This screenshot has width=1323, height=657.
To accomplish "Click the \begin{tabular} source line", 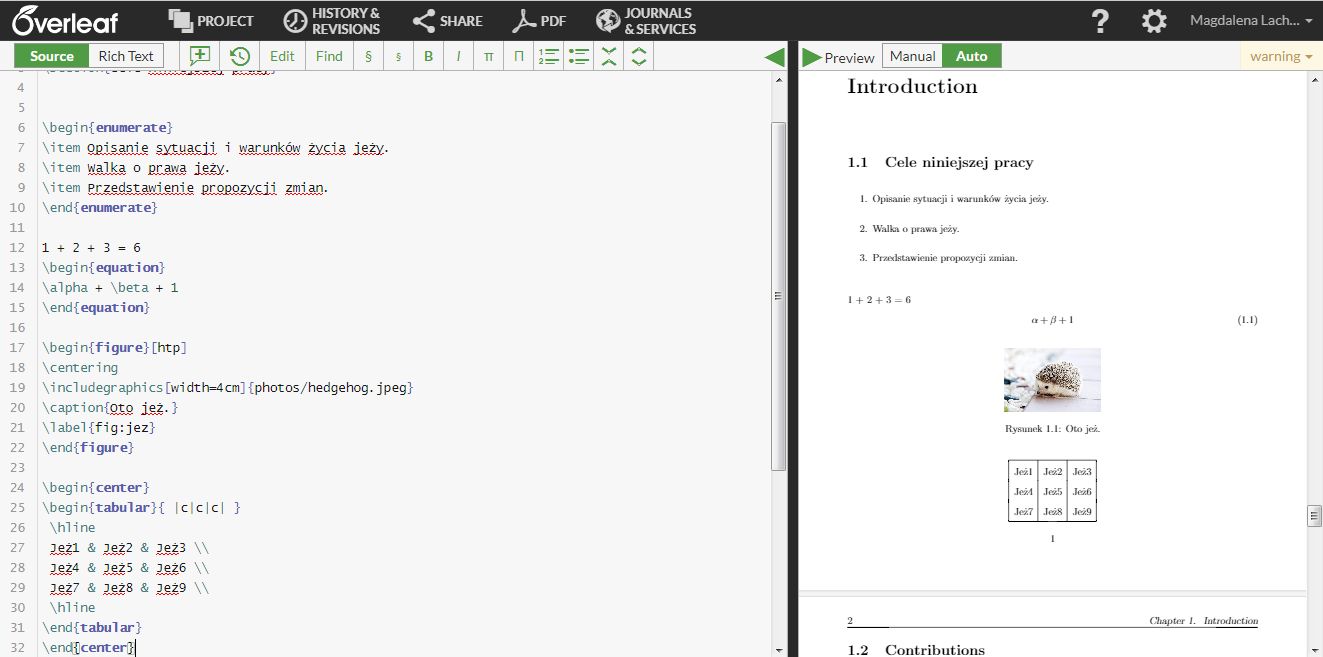I will point(142,507).
